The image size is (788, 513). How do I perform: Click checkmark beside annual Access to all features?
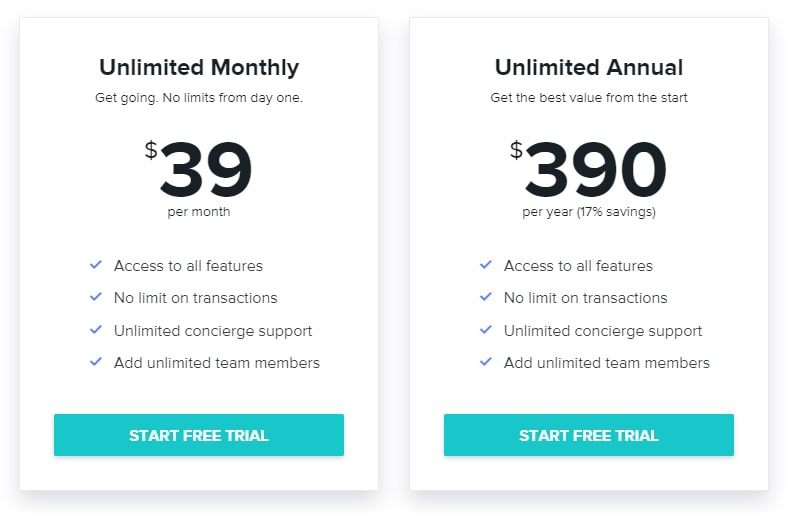pos(486,265)
